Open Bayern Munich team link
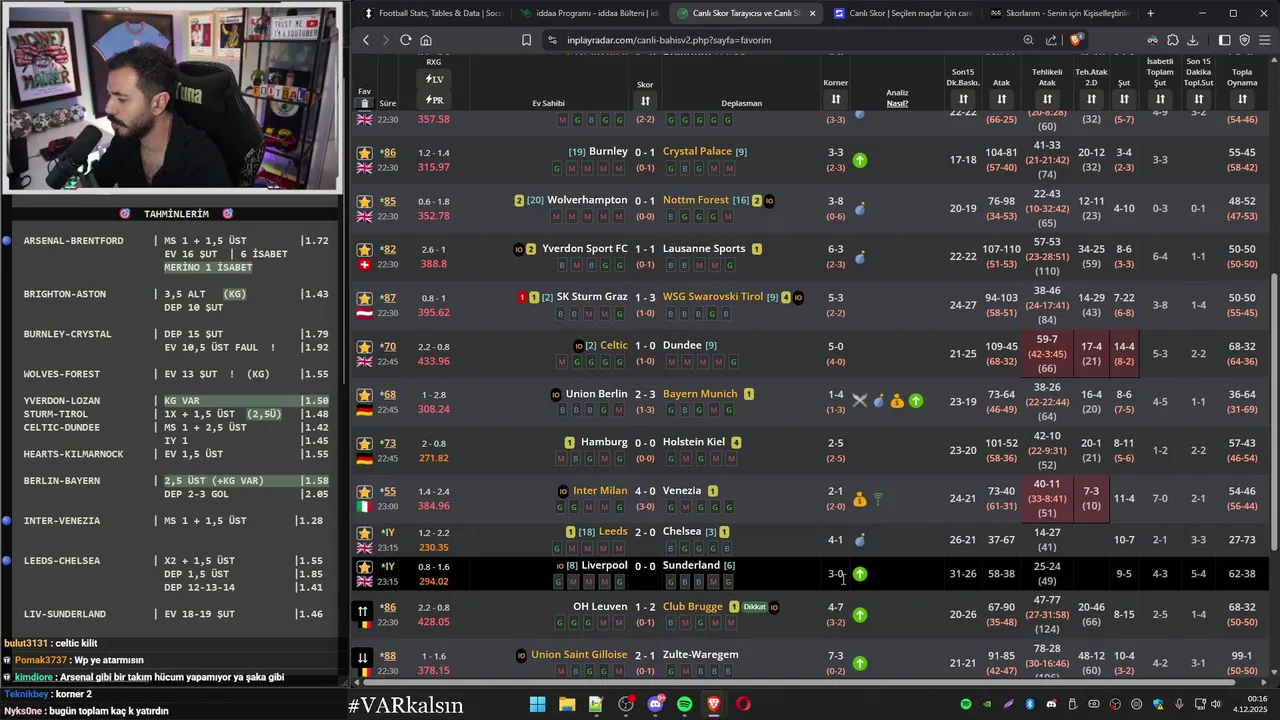The image size is (1280, 720). 700,394
